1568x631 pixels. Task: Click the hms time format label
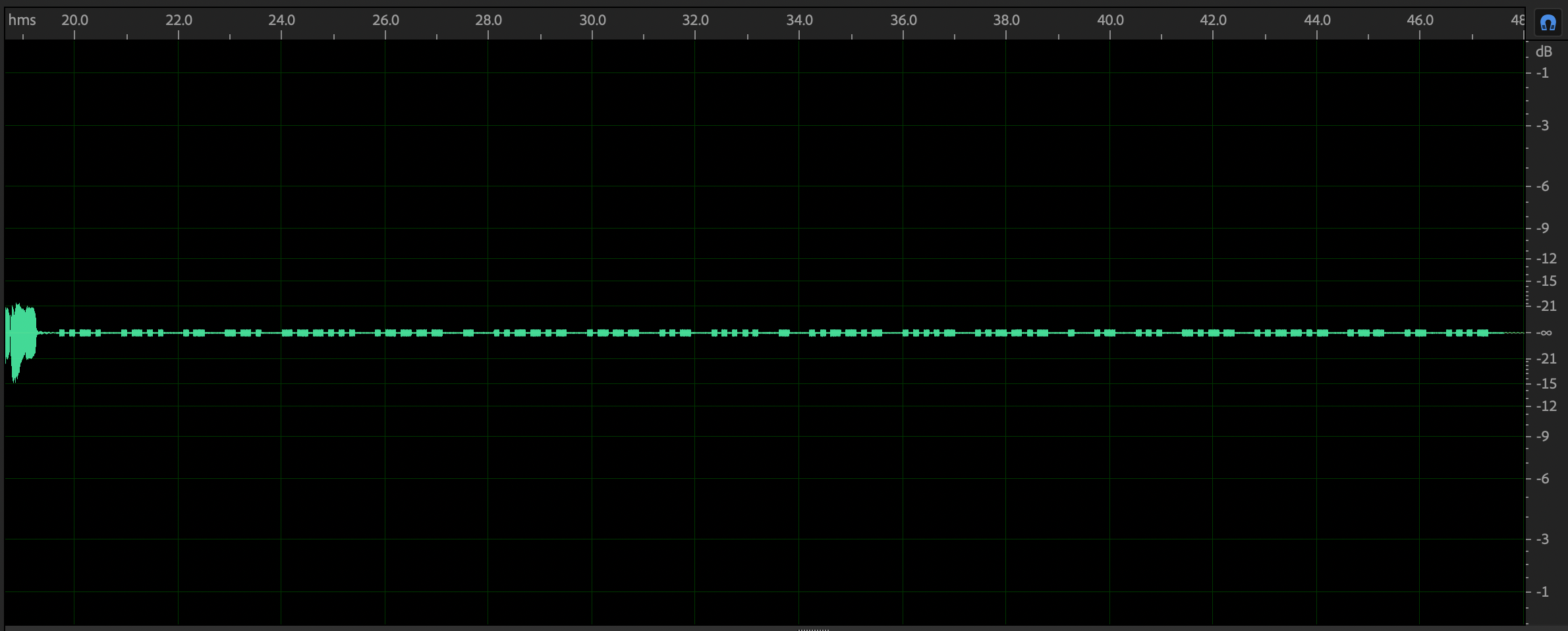pos(22,20)
